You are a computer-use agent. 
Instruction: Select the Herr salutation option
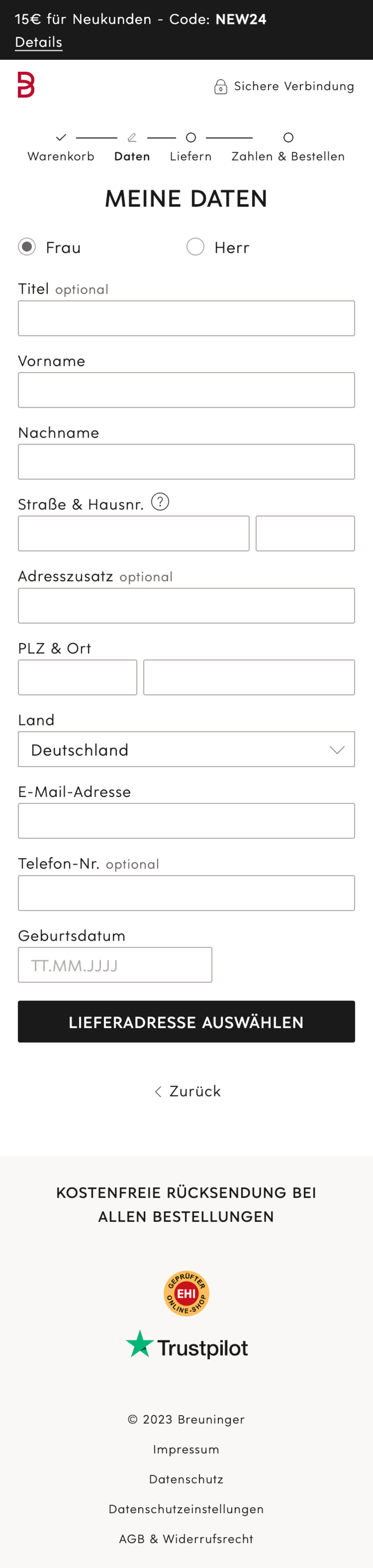(195, 246)
